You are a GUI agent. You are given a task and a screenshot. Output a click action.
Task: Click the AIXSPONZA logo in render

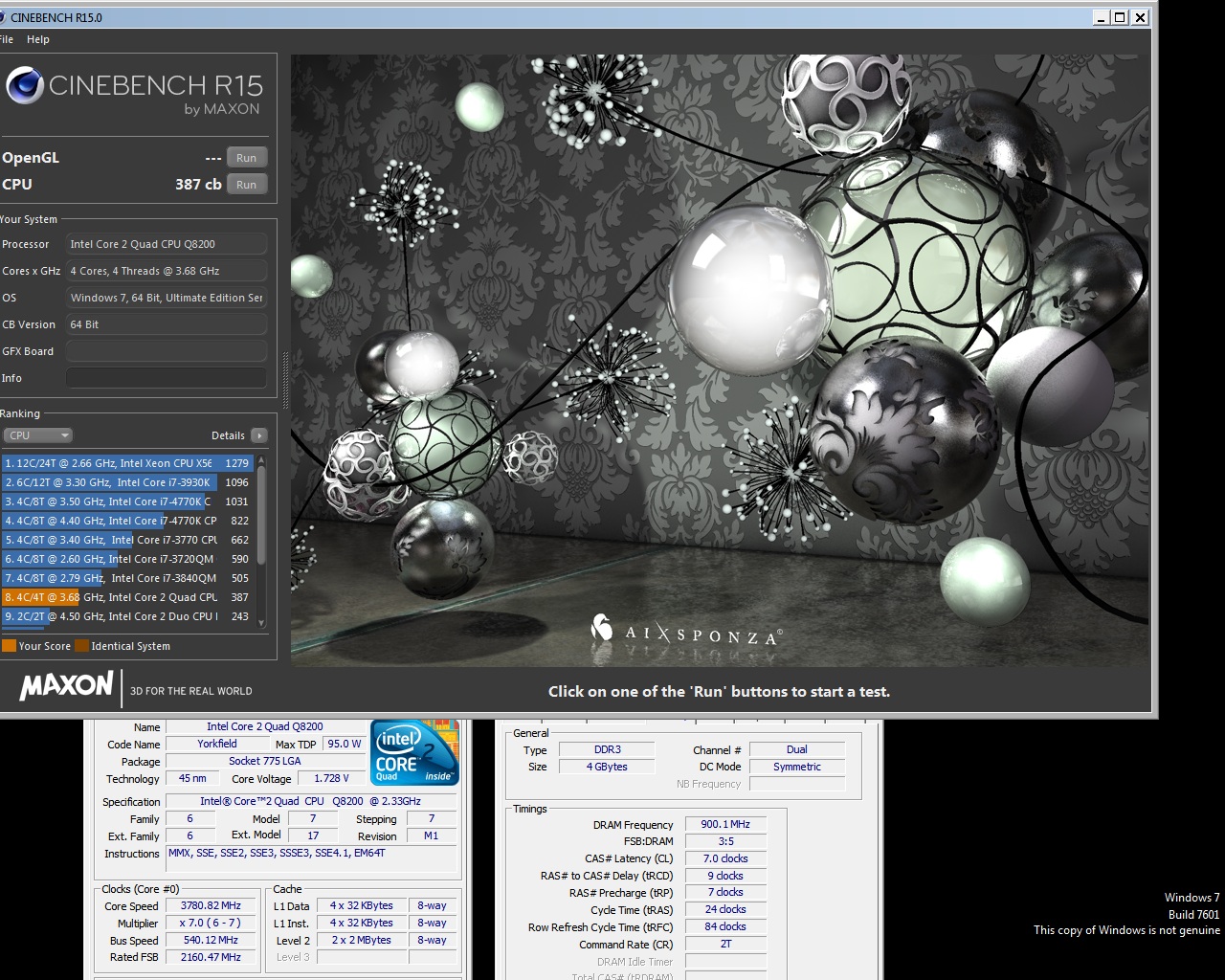coord(685,631)
